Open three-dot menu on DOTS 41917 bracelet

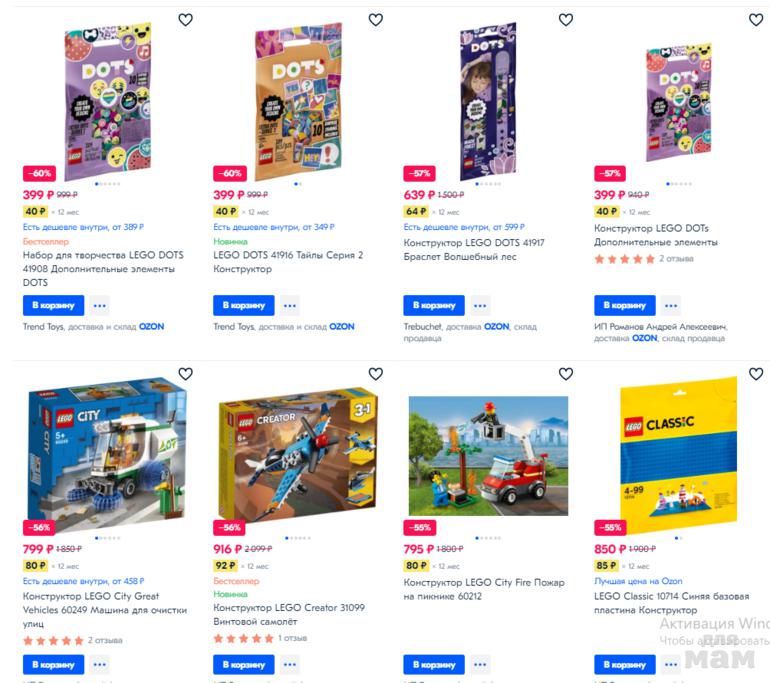coord(480,305)
